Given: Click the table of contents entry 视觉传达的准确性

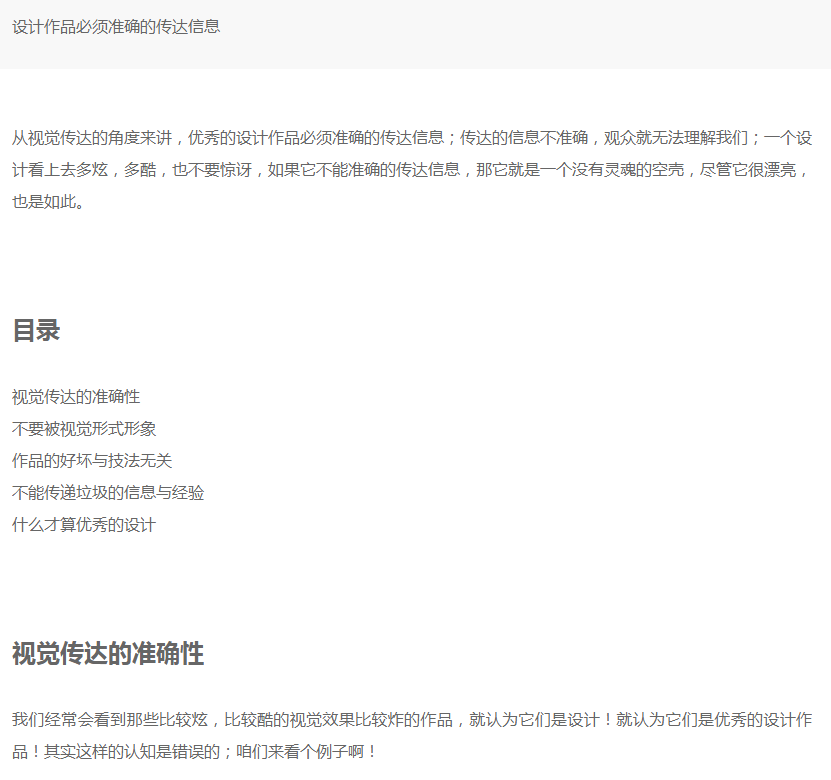Looking at the screenshot, I should pos(76,397).
